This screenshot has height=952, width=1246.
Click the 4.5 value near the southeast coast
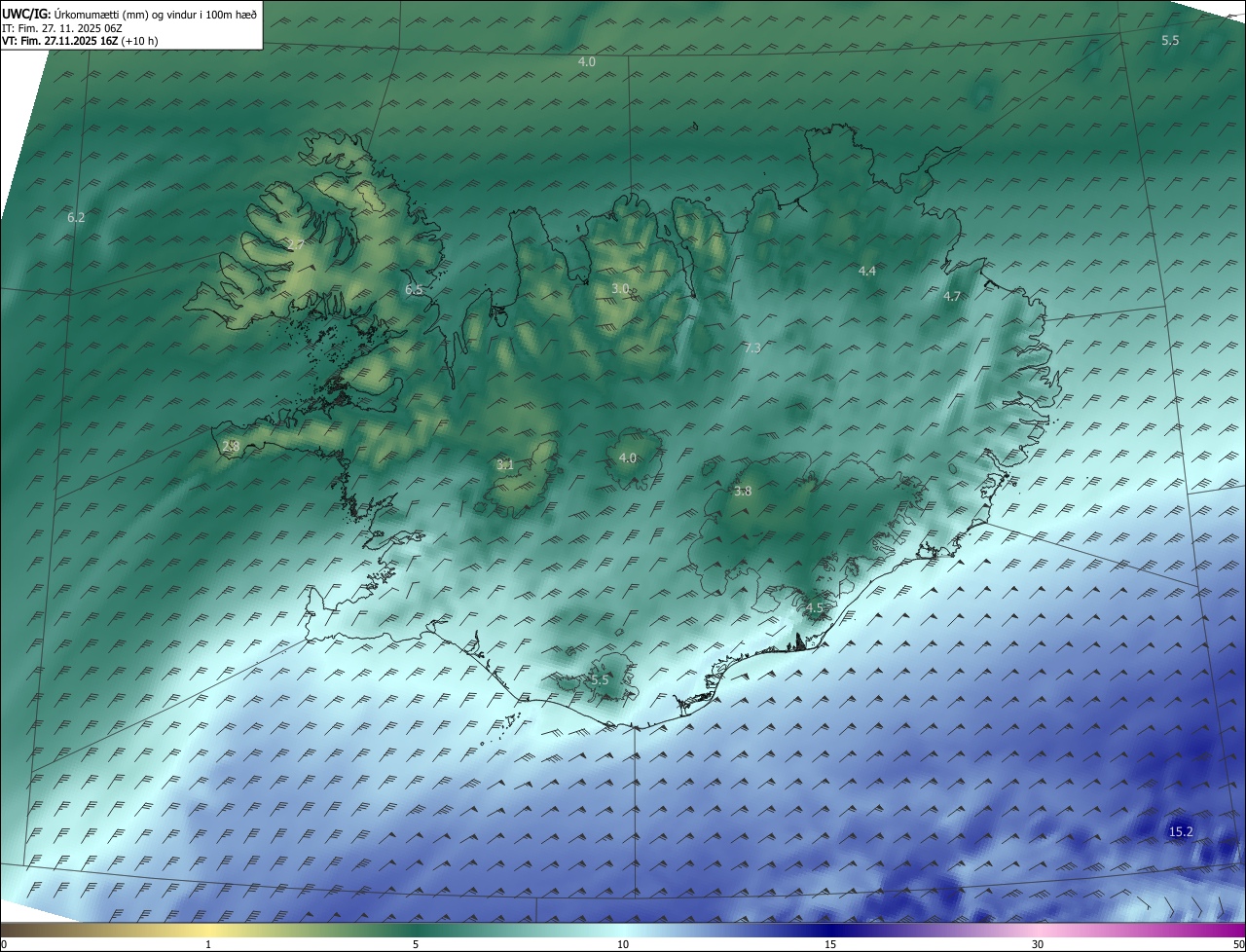815,607
